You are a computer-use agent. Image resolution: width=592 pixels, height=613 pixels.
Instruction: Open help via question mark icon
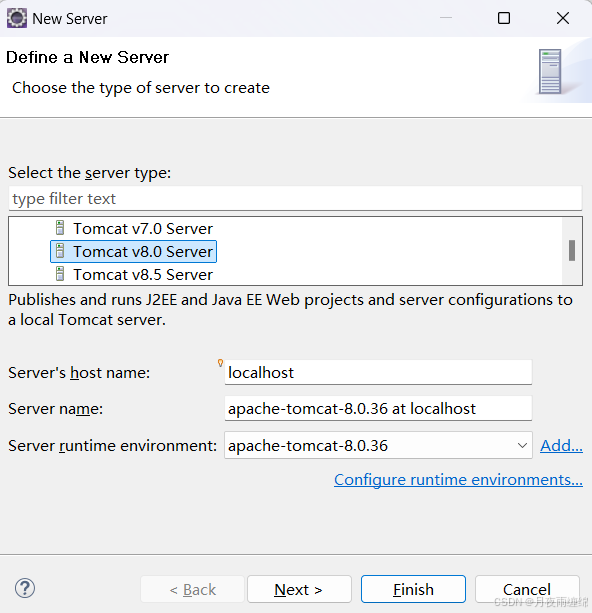coord(25,588)
